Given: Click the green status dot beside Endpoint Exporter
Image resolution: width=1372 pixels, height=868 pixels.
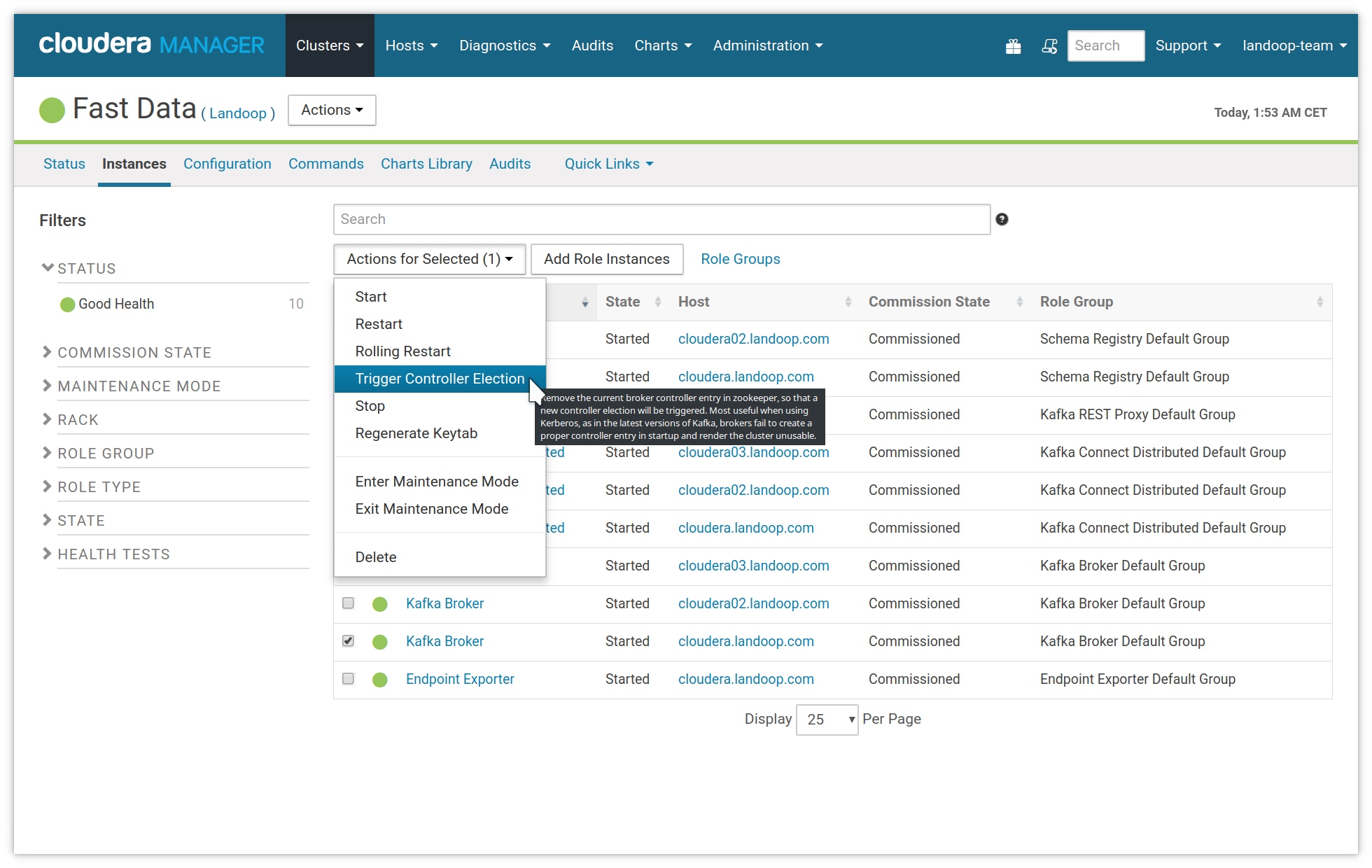Looking at the screenshot, I should tap(380, 680).
